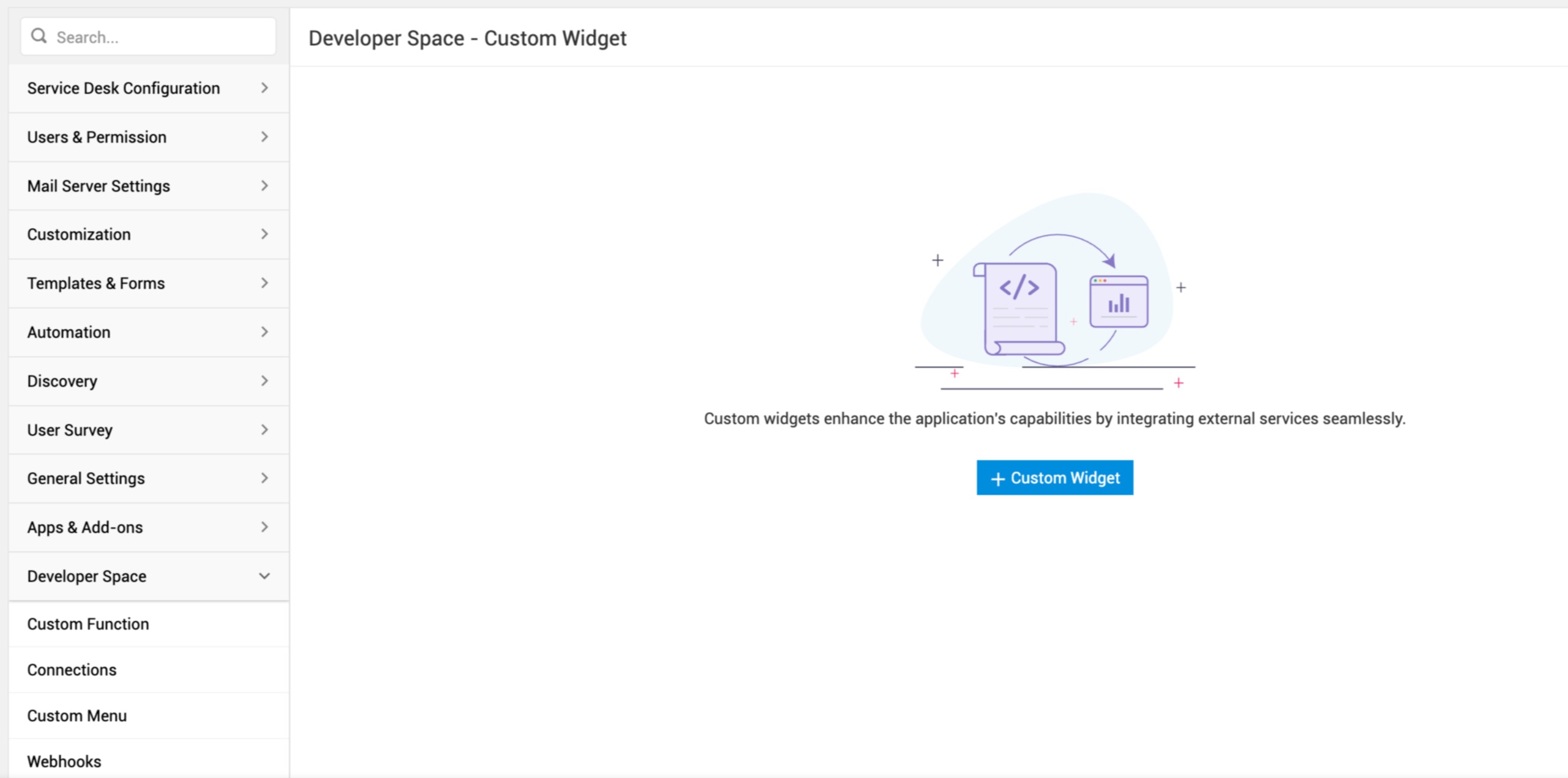Click the bar chart window illustration
Screen dimensions: 1568x778
[1119, 302]
